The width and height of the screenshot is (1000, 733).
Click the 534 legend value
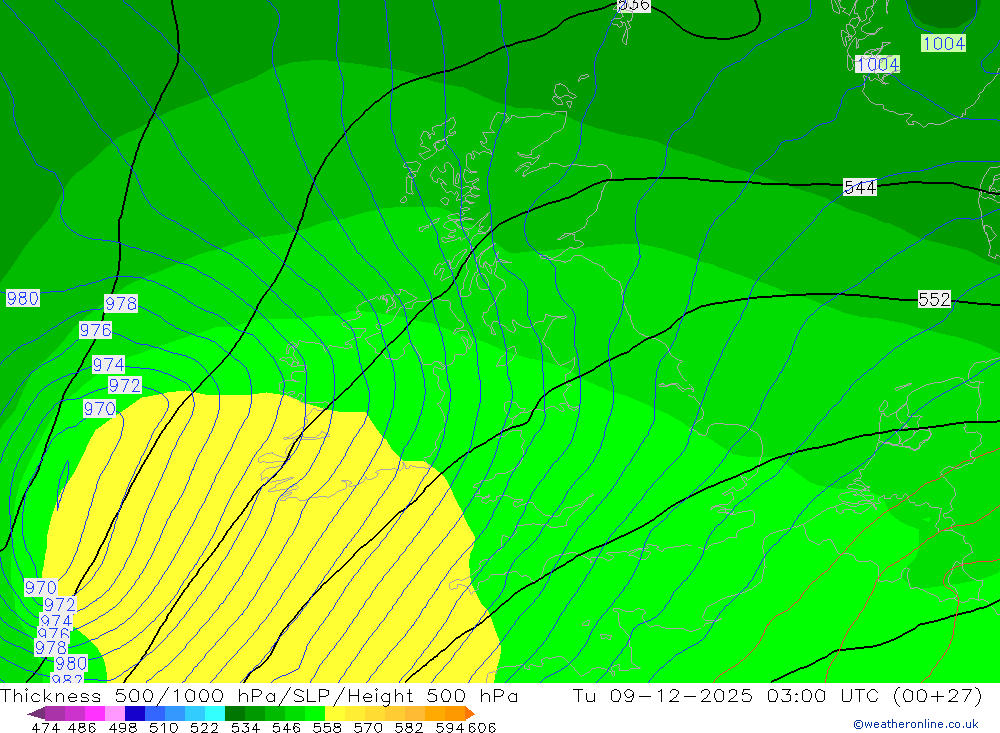tap(245, 727)
